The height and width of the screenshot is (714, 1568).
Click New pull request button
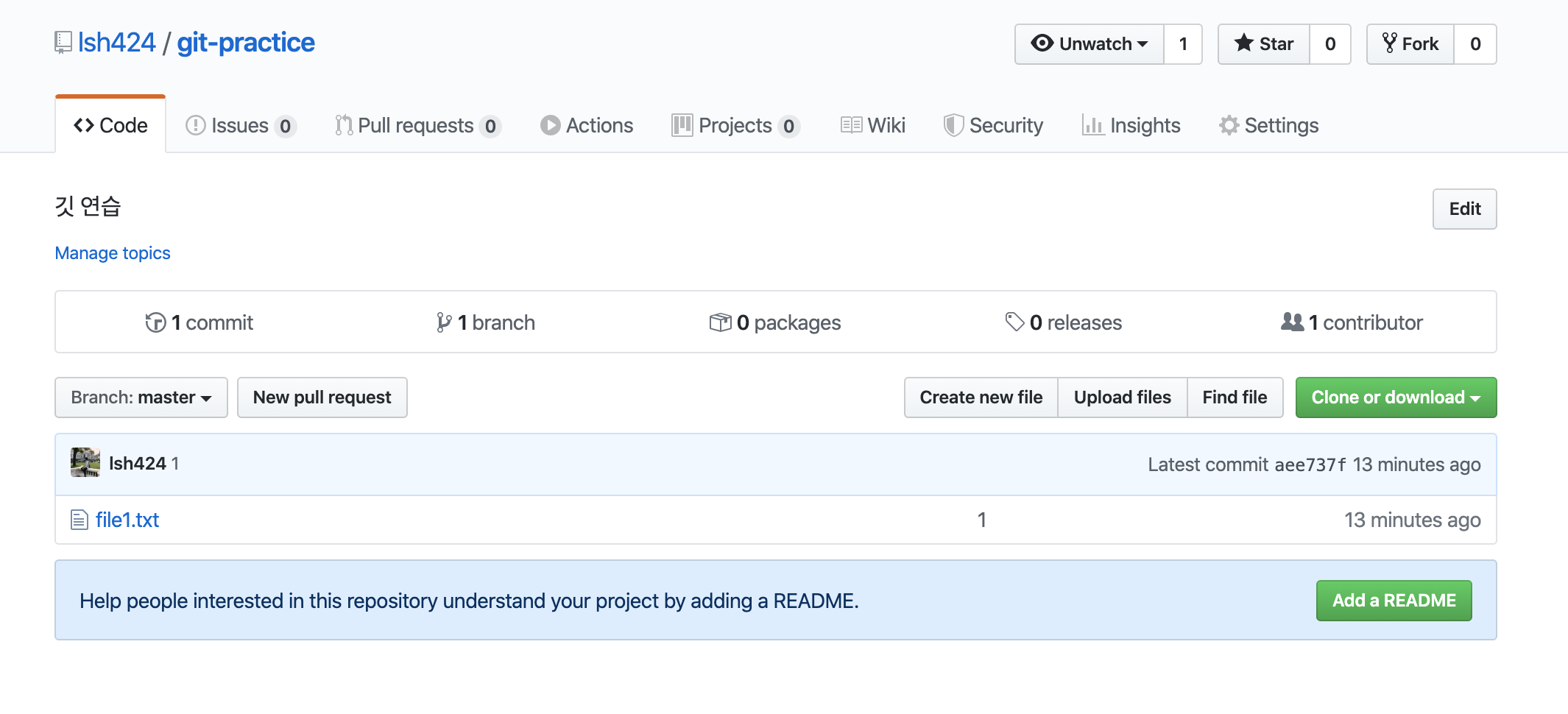coord(322,397)
